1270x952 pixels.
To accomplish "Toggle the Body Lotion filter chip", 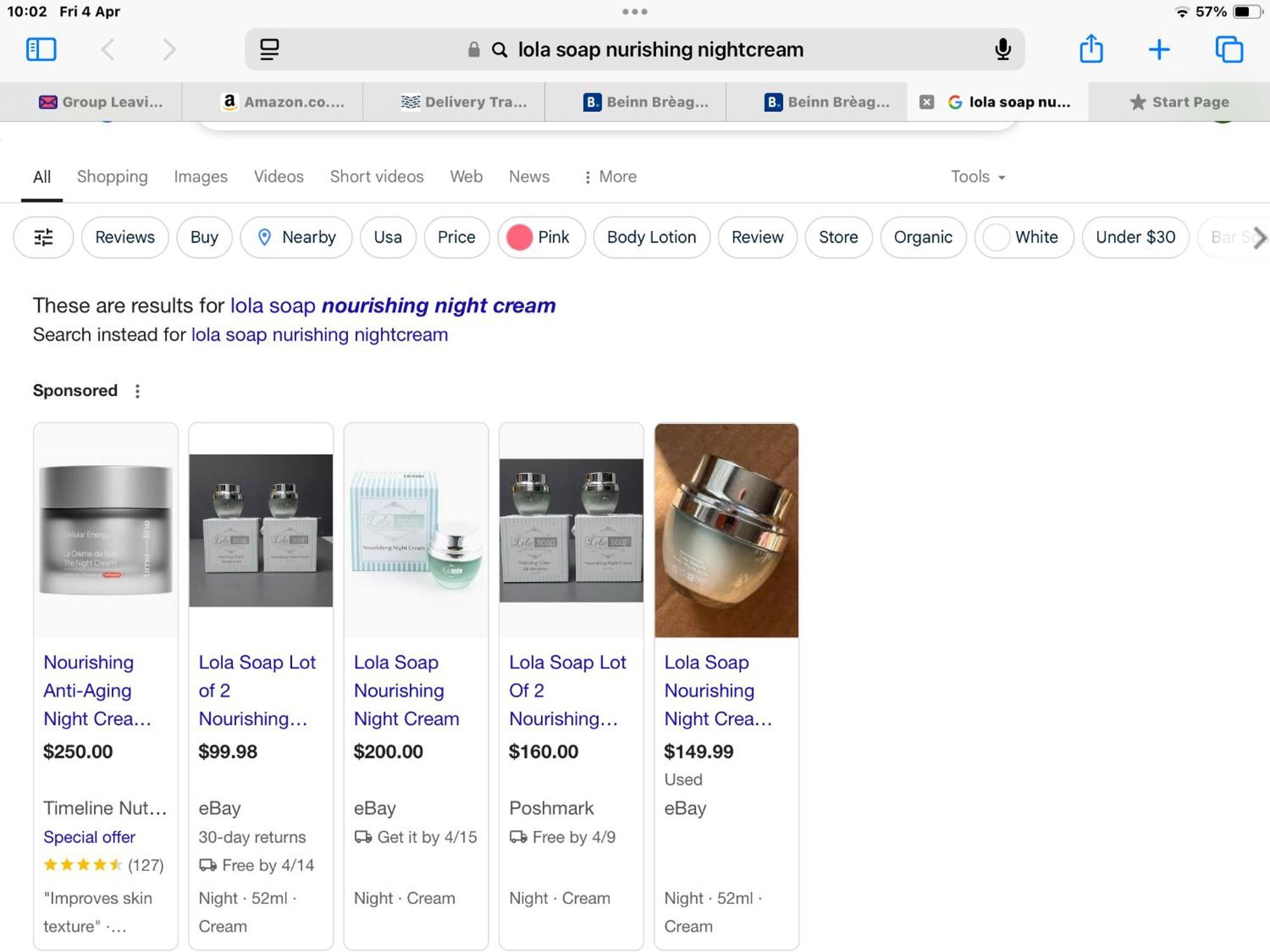I will point(652,237).
